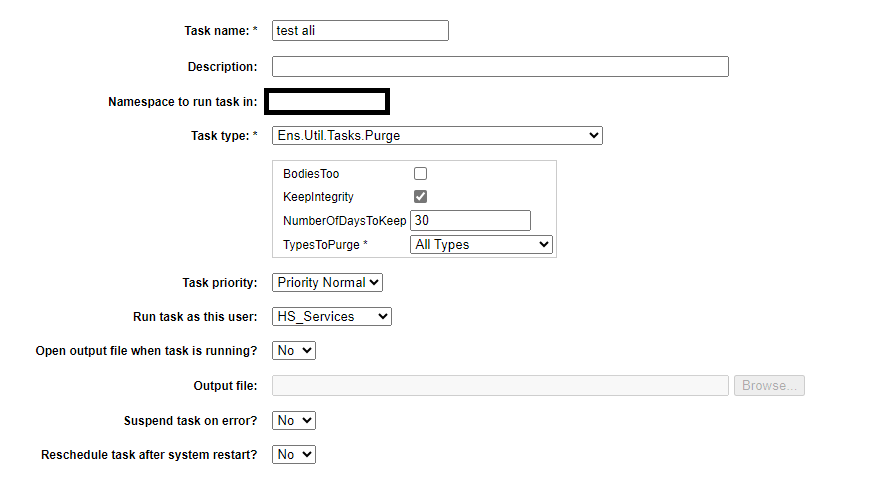Viewport: 878px width, 485px height.
Task: Click the Priority Normal dropdown arrow
Action: click(x=374, y=283)
